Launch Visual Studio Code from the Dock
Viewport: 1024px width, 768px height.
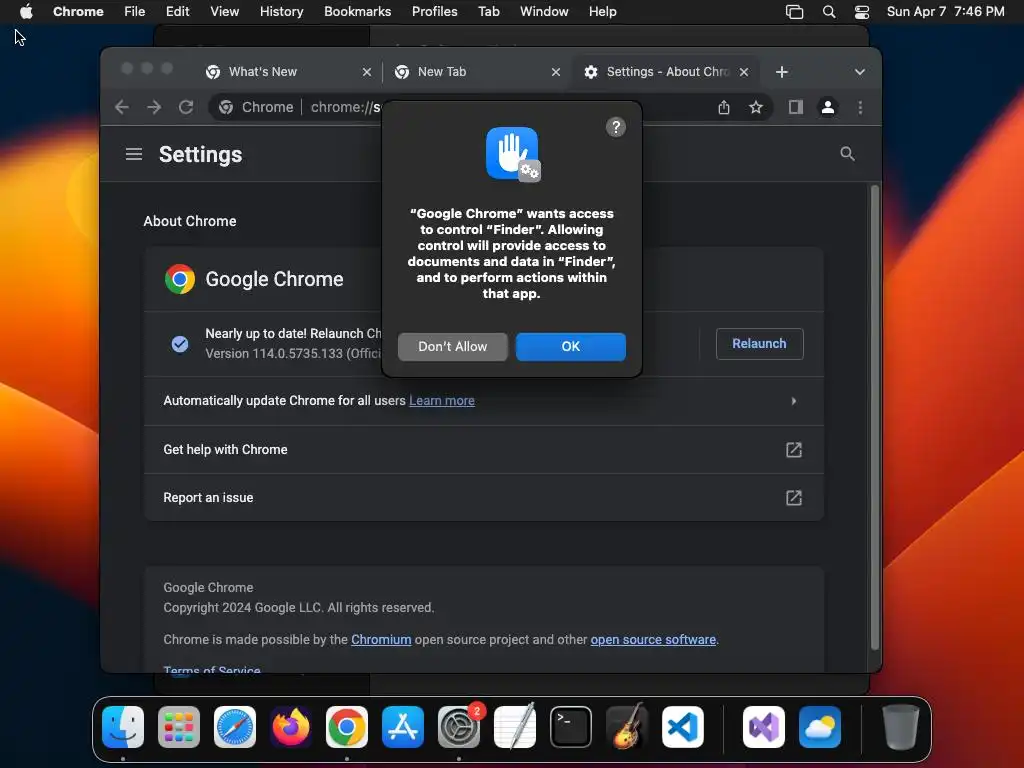[x=682, y=727]
